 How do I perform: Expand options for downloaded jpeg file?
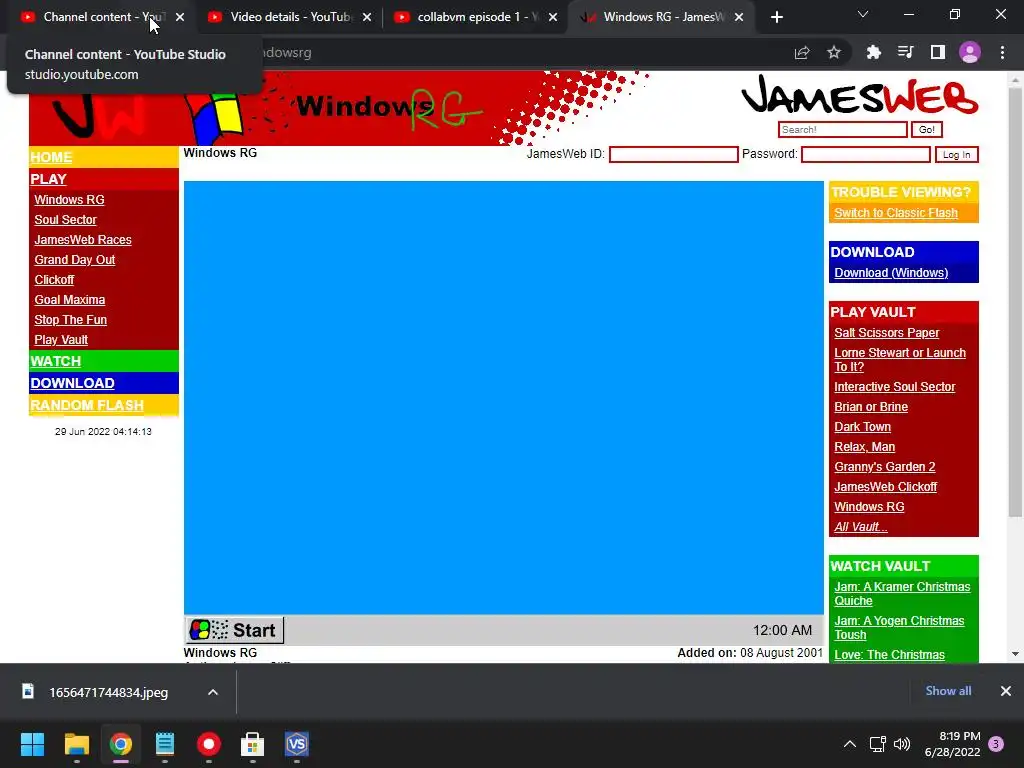point(213,692)
